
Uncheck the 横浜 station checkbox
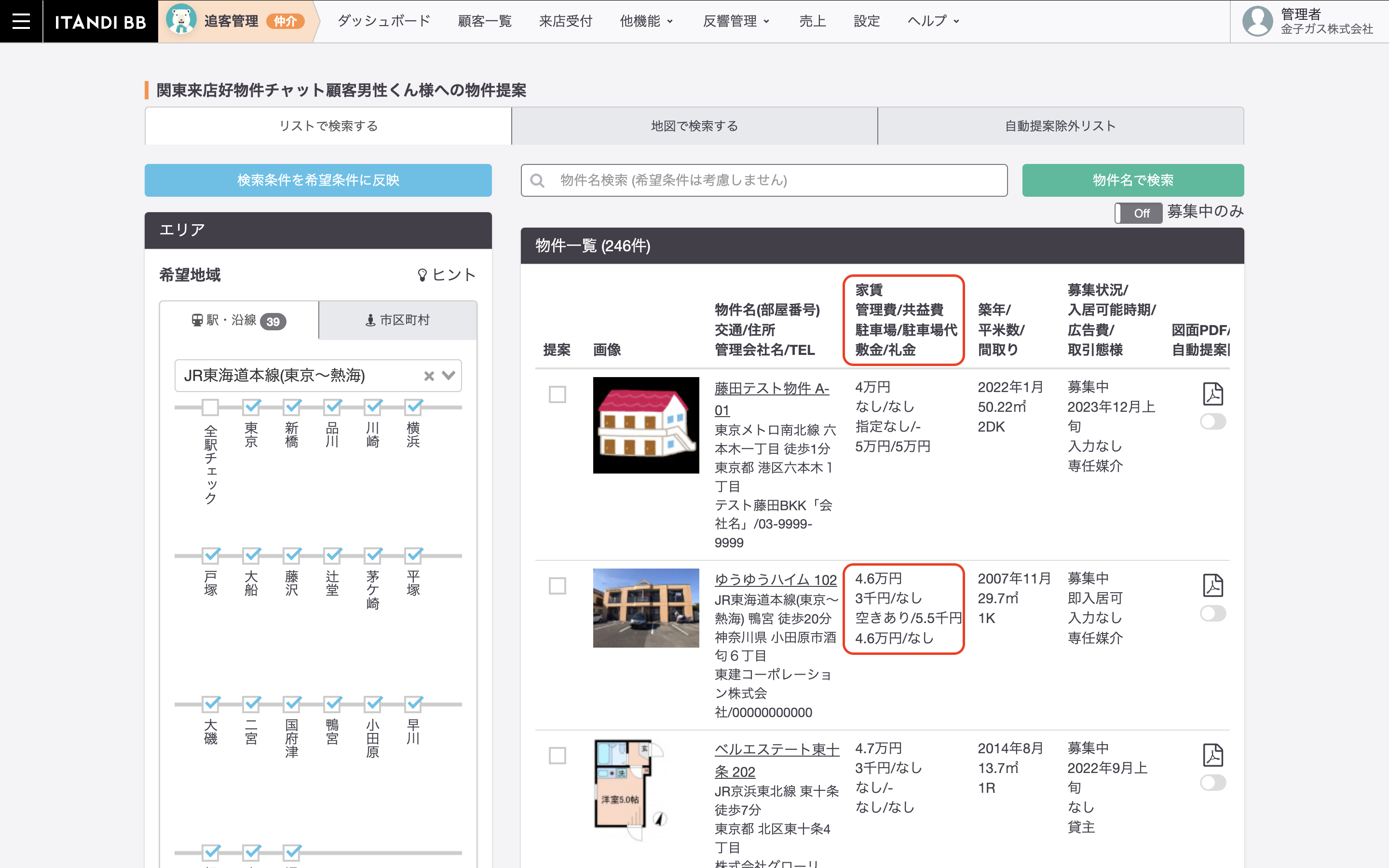point(413,407)
